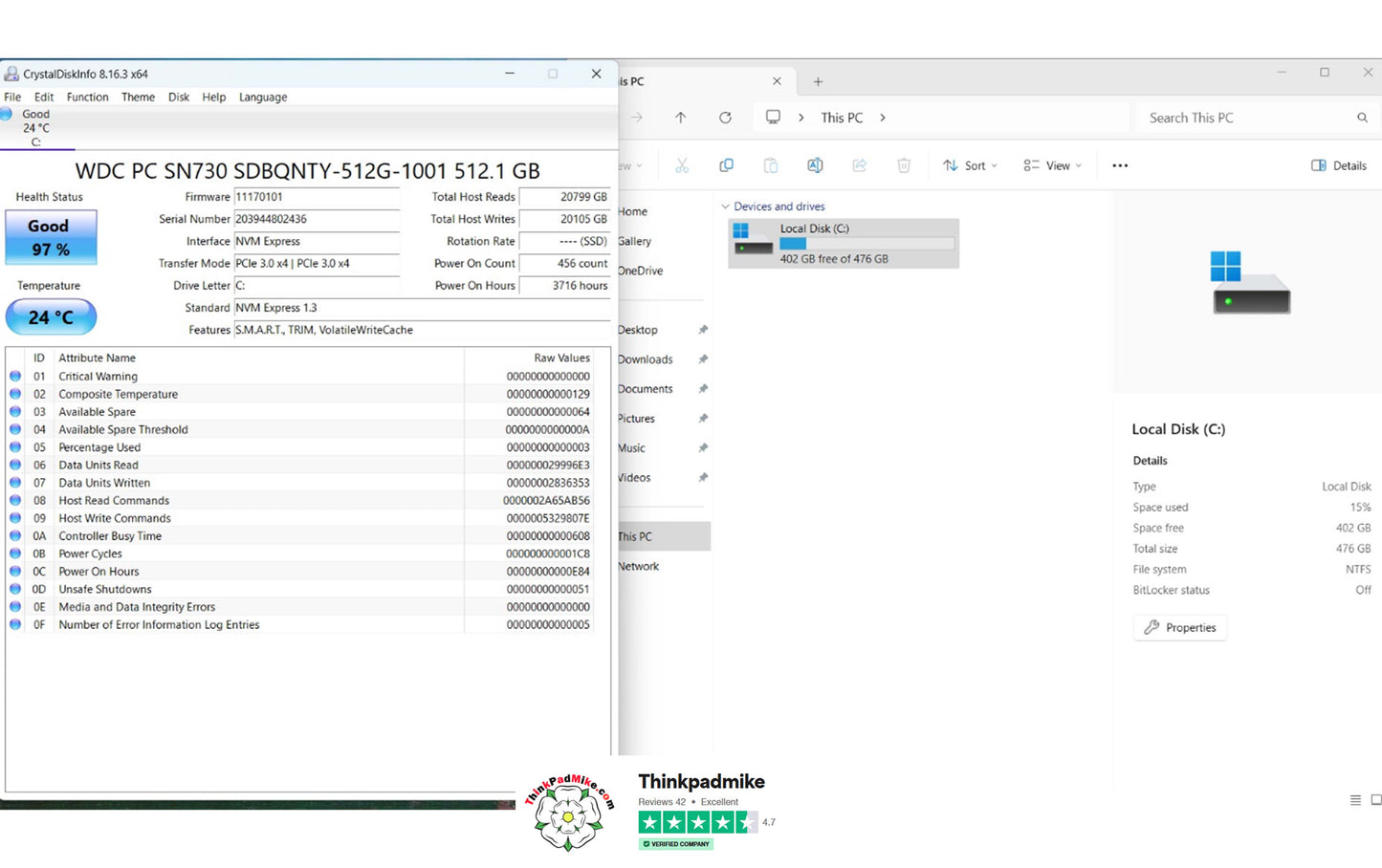The height and width of the screenshot is (868, 1382).
Task: Expand the chevron before This PC breadcrumb
Action: [801, 118]
